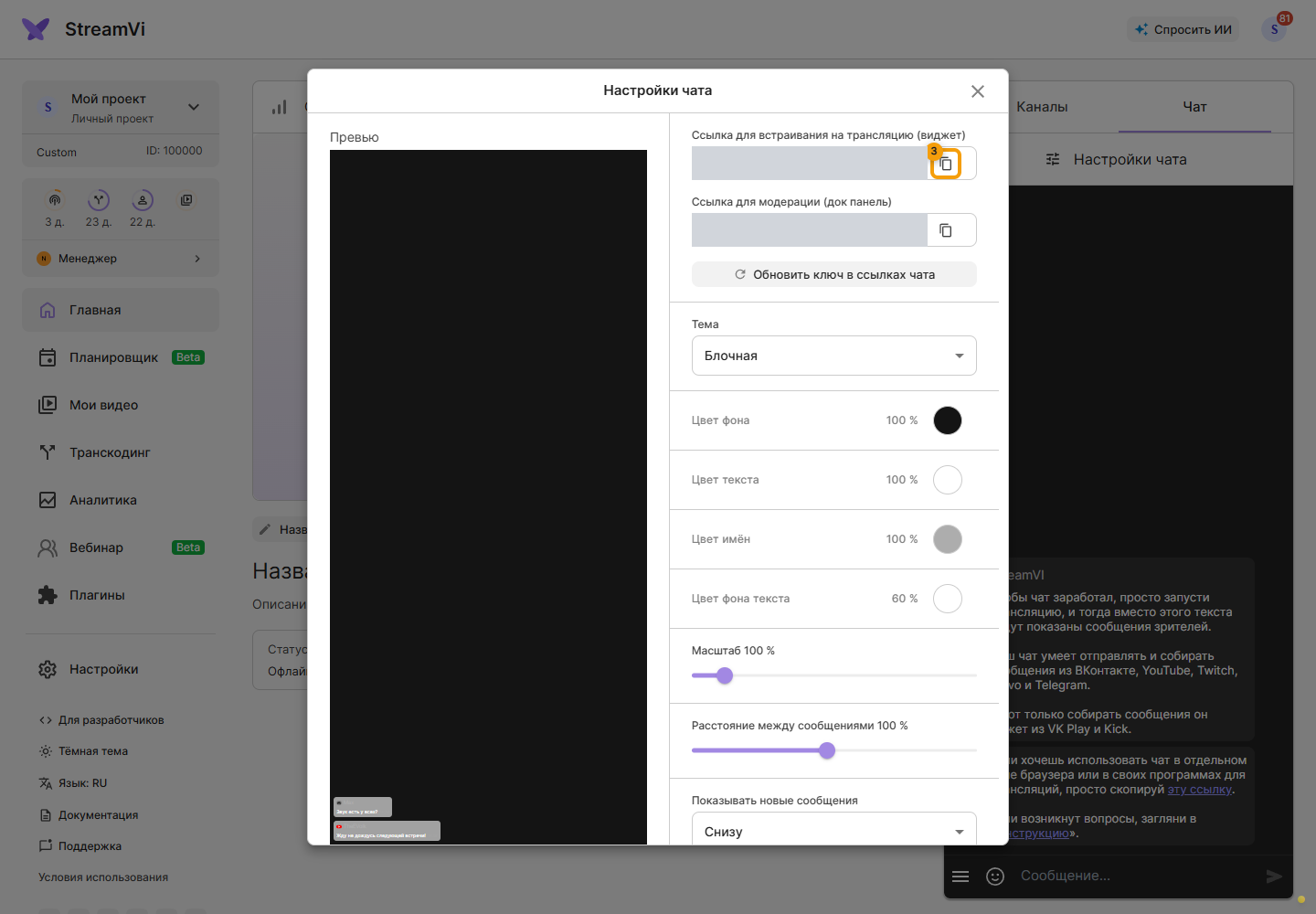Click the StreamVi butterfly logo

[x=36, y=29]
